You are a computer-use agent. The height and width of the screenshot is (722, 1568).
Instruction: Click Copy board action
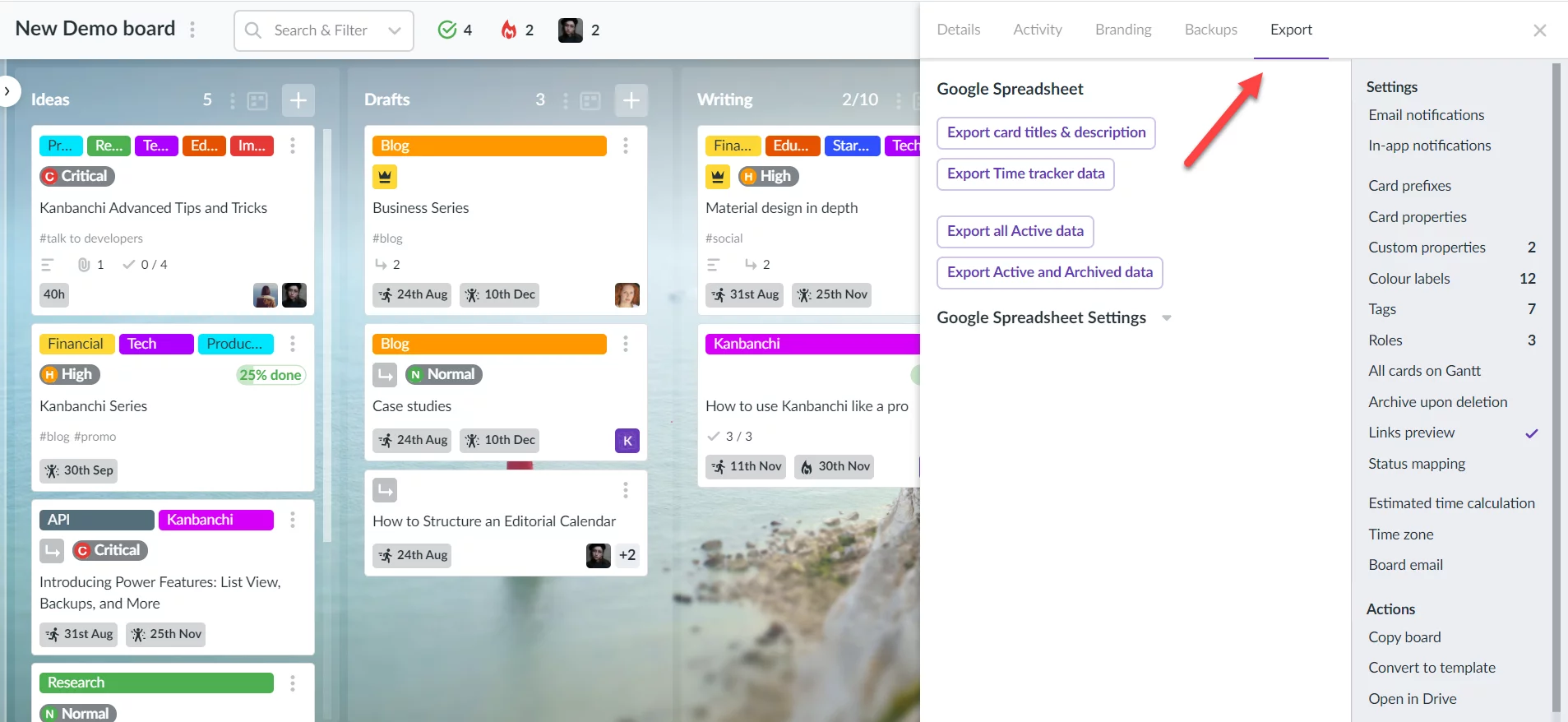tap(1404, 637)
